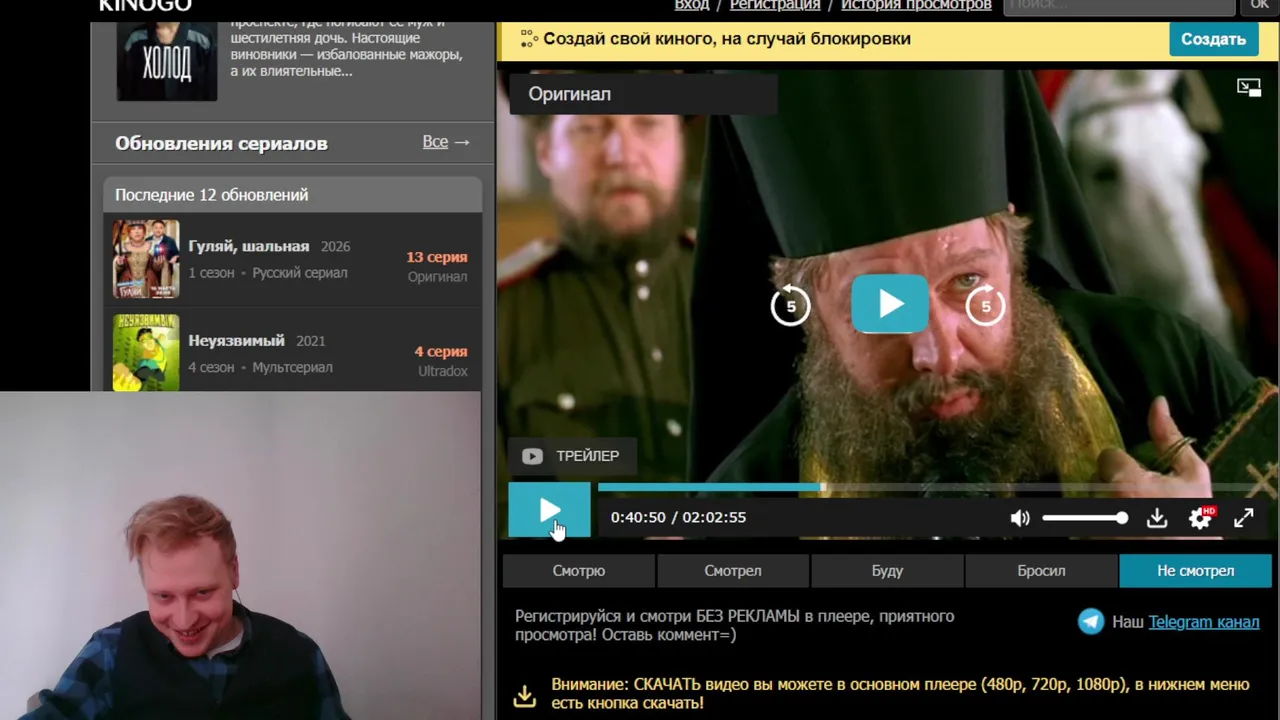Click the eyes emoji icon in yellow banner
This screenshot has height=720, width=1280.
click(529, 39)
